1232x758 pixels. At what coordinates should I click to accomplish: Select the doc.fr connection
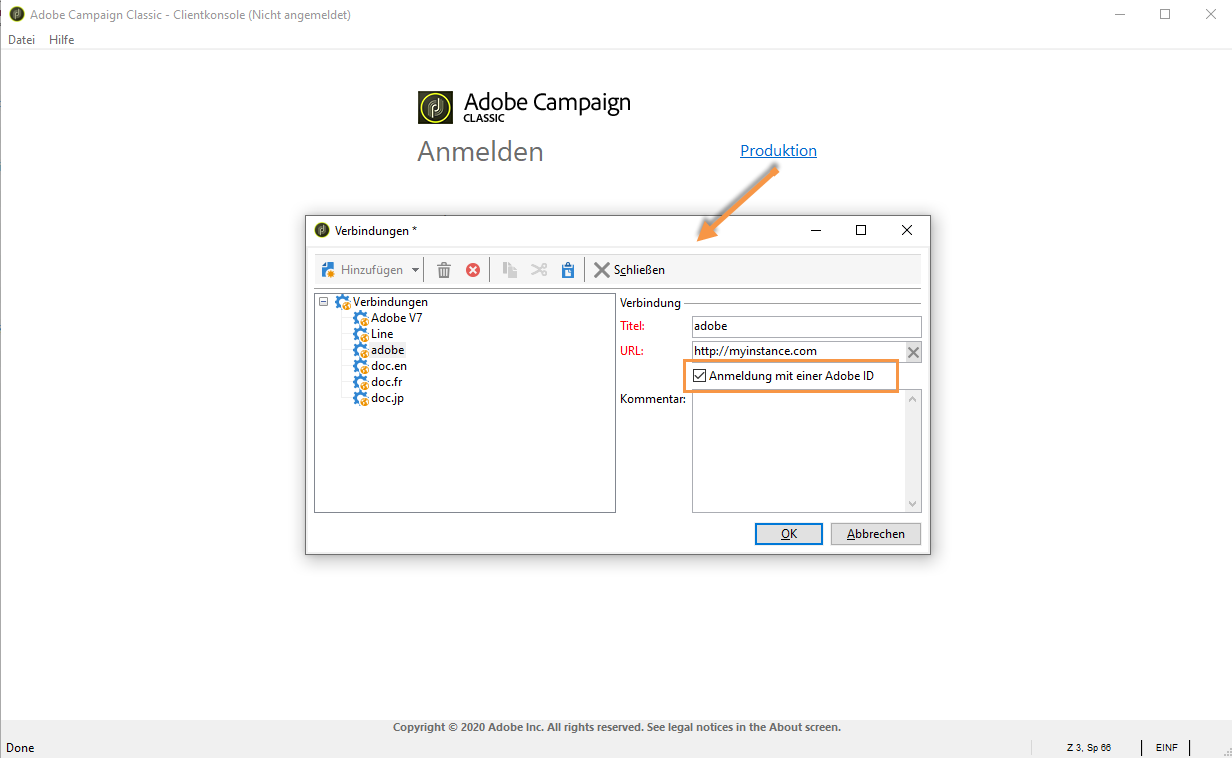coord(387,382)
